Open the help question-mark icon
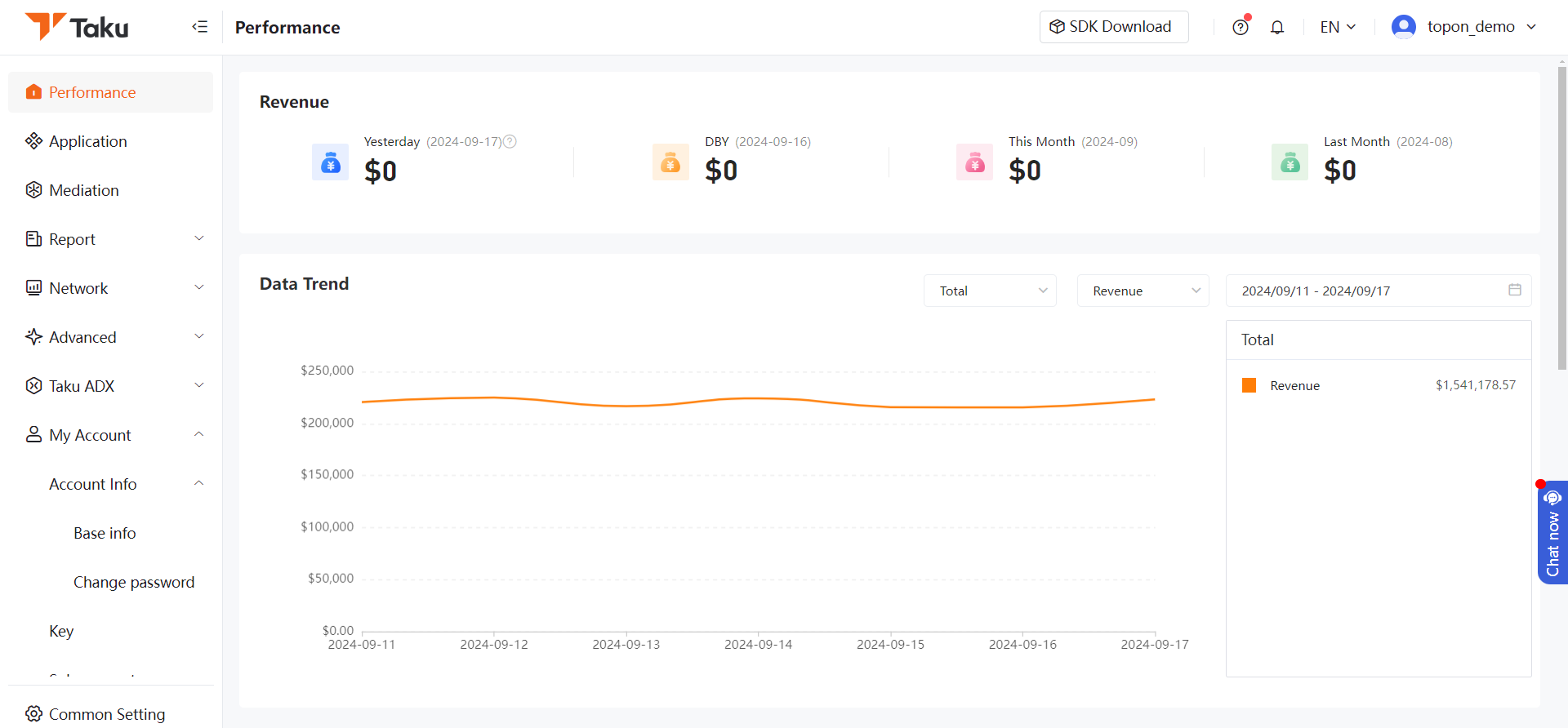This screenshot has height=728, width=1568. [x=1241, y=27]
